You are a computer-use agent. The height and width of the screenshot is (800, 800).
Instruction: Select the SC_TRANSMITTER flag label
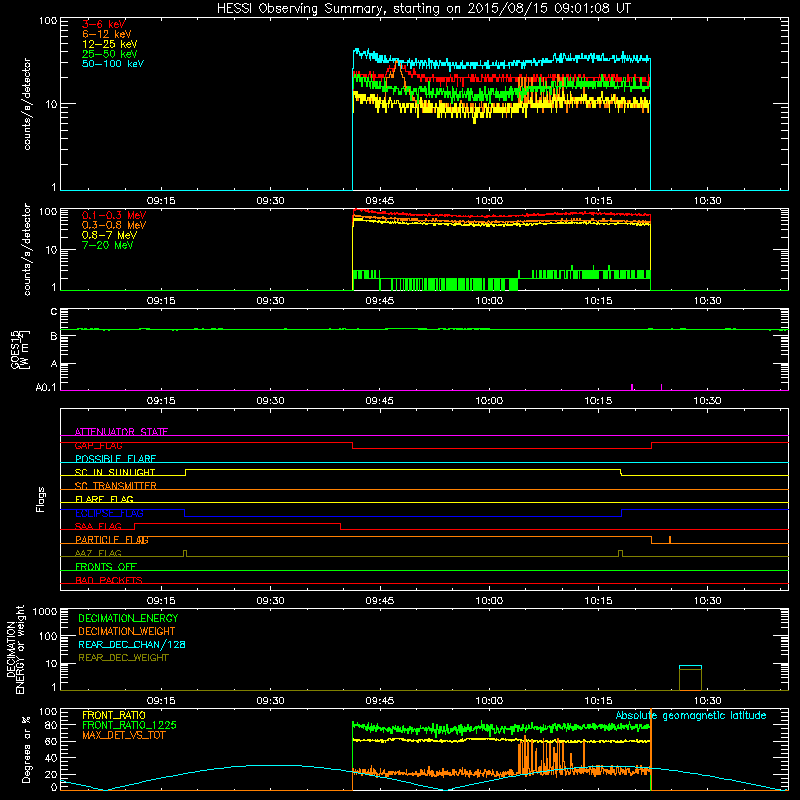tap(115, 486)
